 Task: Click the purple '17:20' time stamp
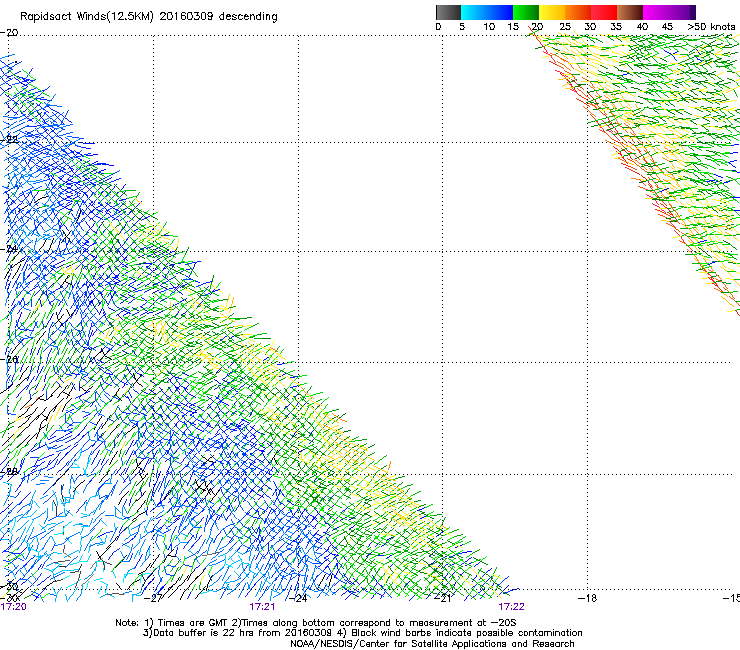(14, 607)
